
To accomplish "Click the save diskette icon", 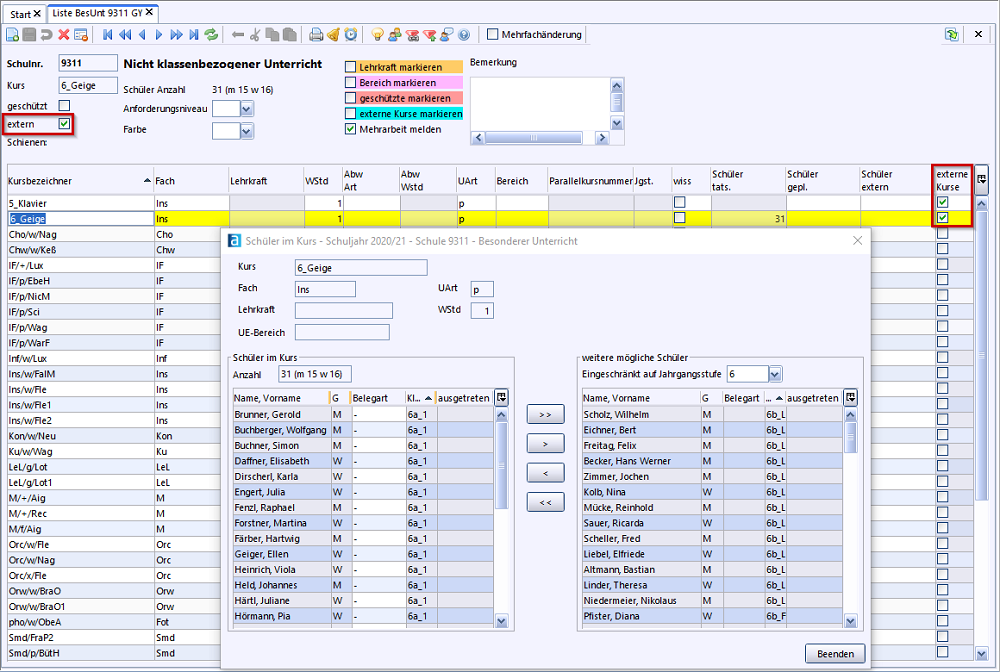I will 29,34.
